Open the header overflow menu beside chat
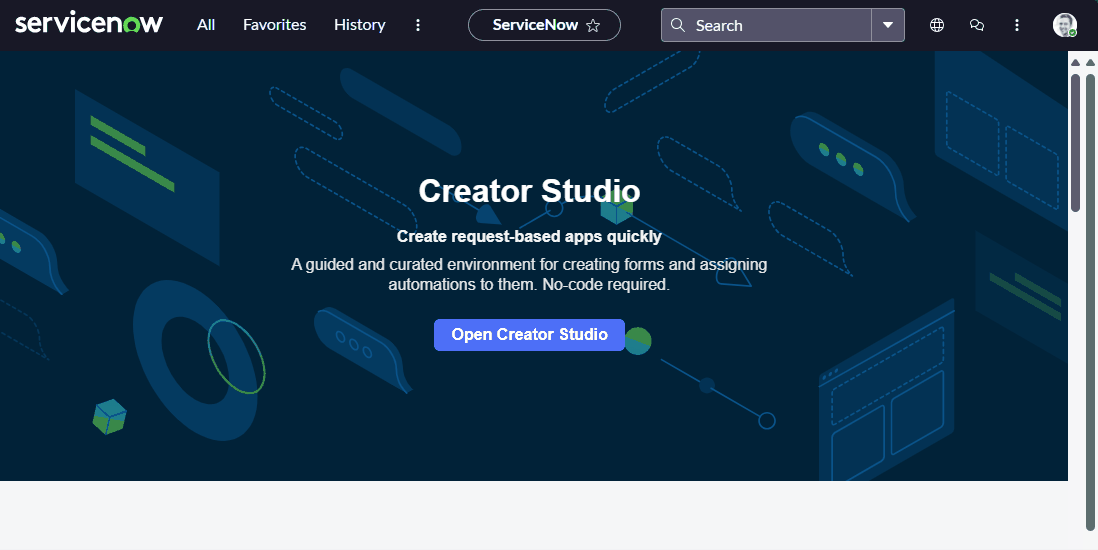 pos(1017,25)
